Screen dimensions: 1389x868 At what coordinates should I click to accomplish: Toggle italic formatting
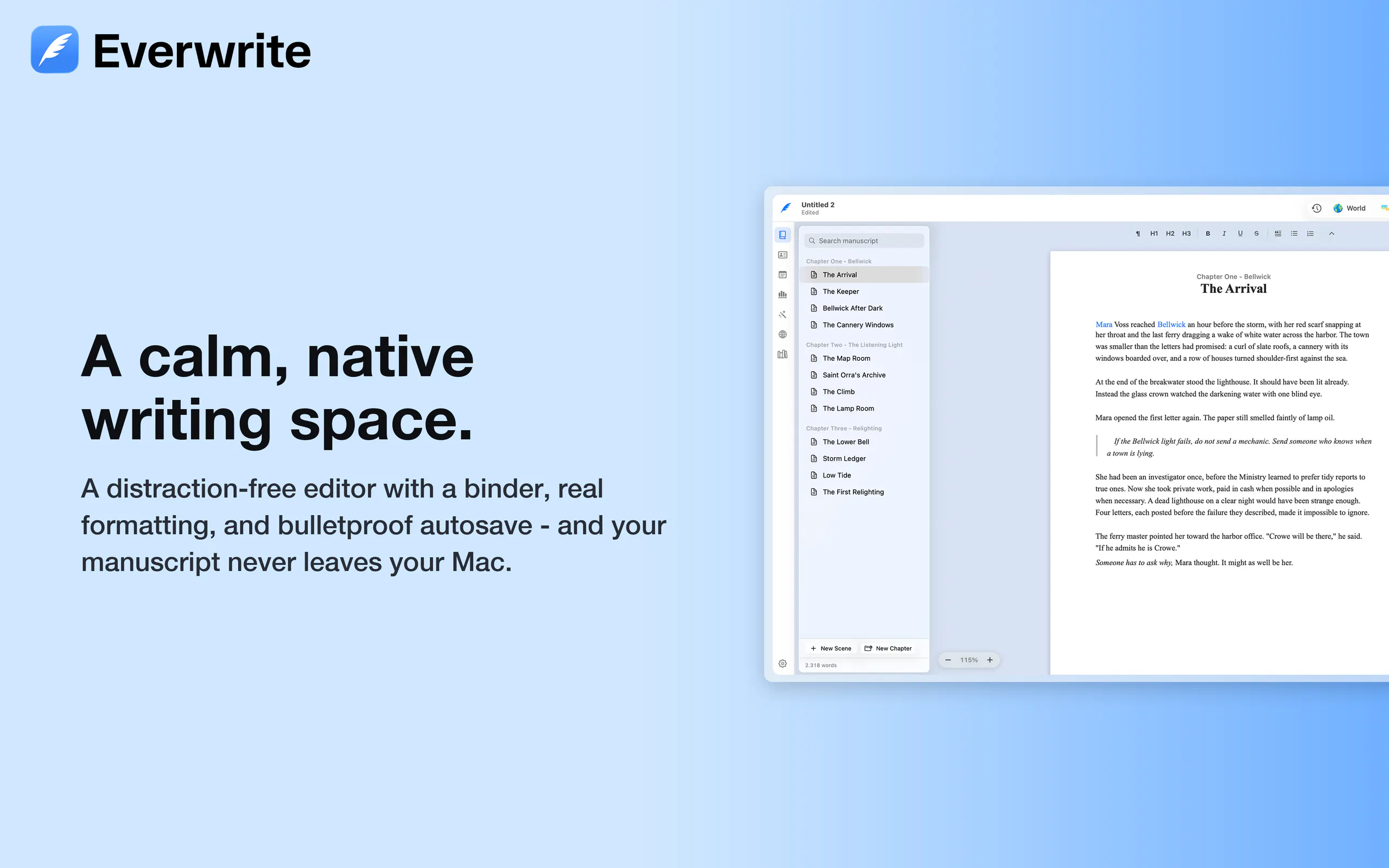[1224, 234]
